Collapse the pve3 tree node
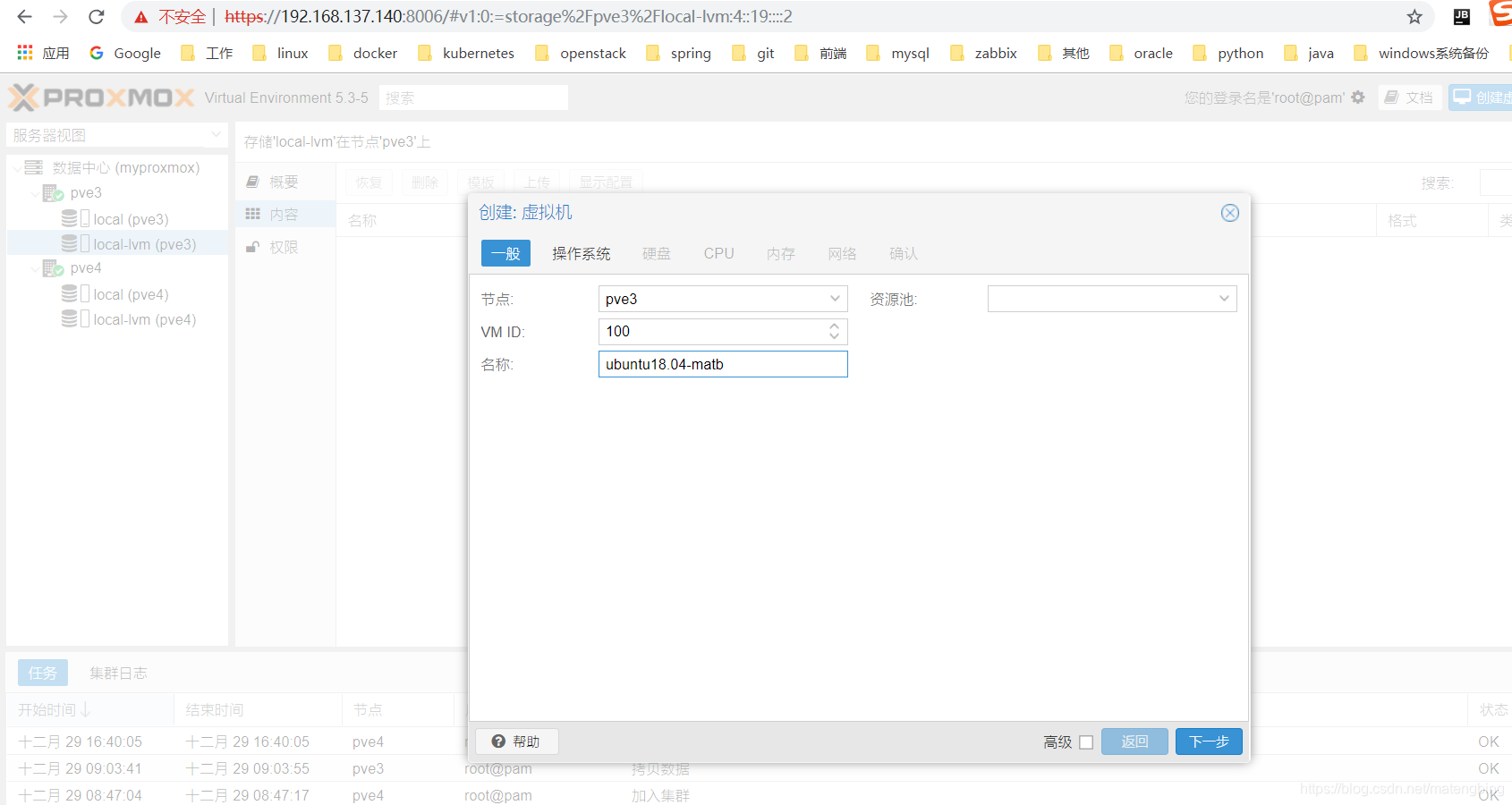 [35, 192]
